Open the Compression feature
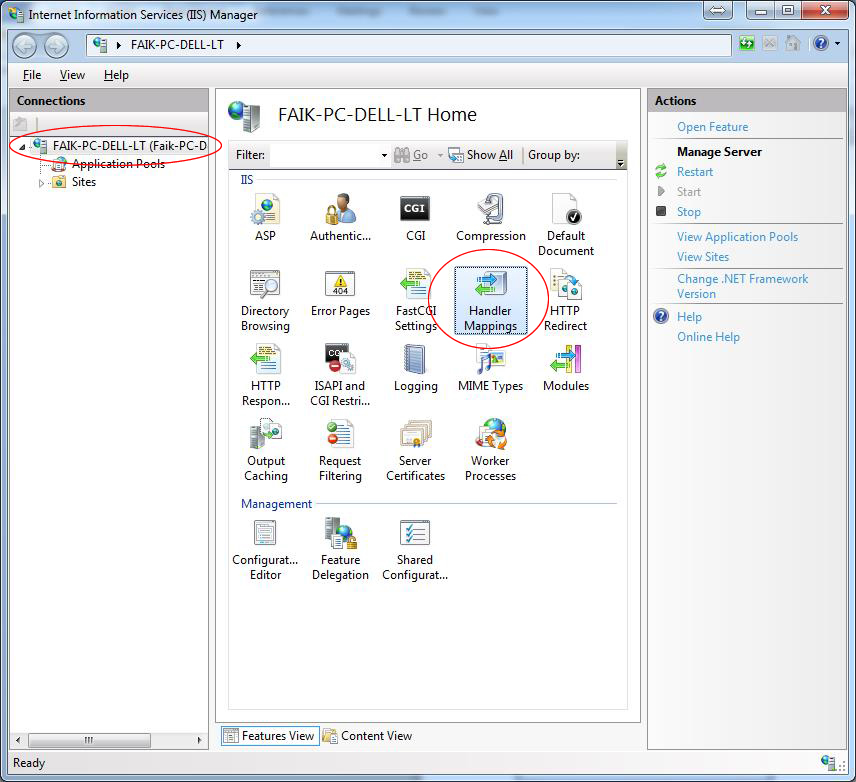Screen dimensions: 856x782 pyautogui.click(x=491, y=217)
